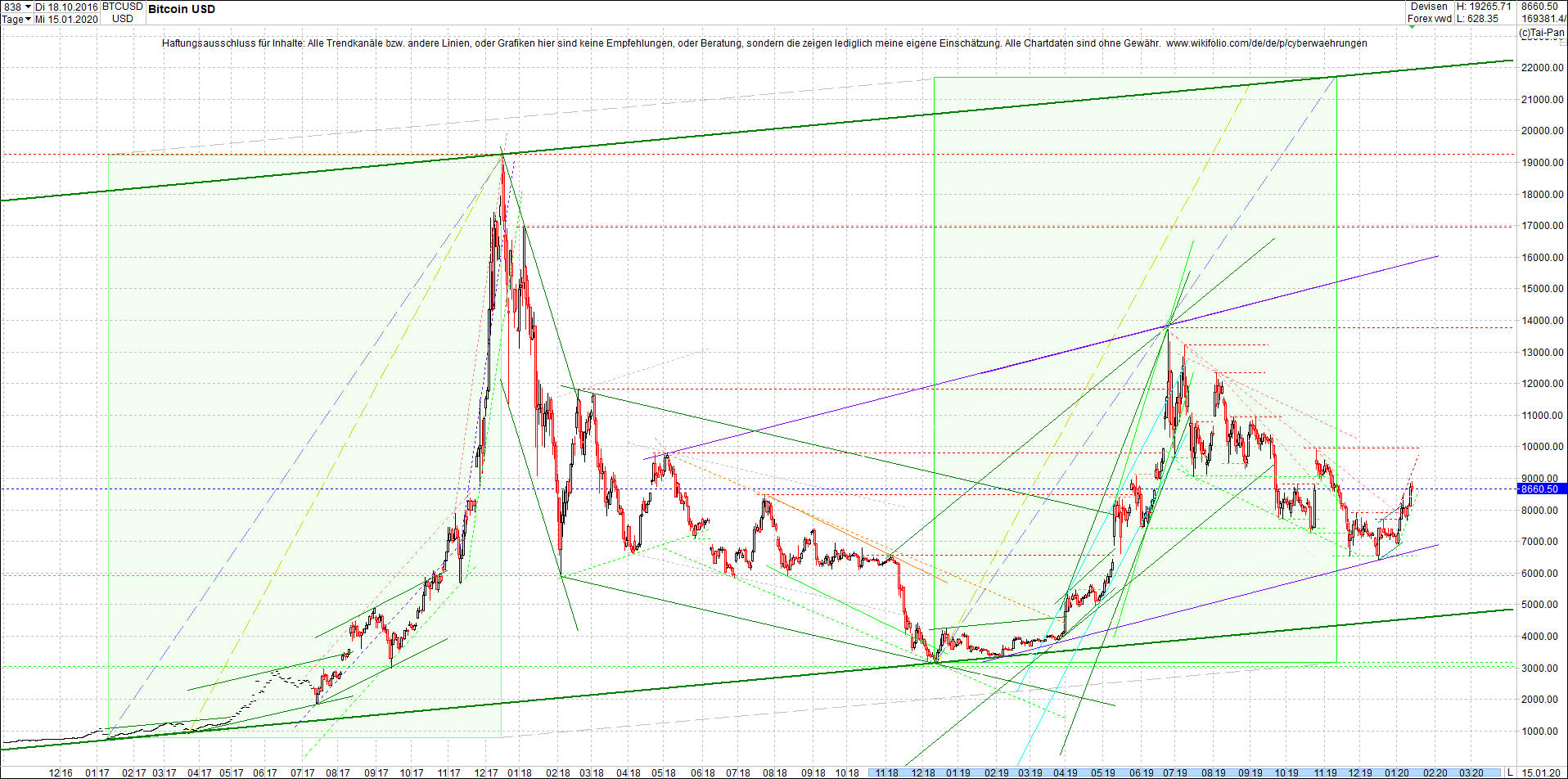Open the "838" bar count dropdown
Screen dimensions: 1568x779
(13, 5)
